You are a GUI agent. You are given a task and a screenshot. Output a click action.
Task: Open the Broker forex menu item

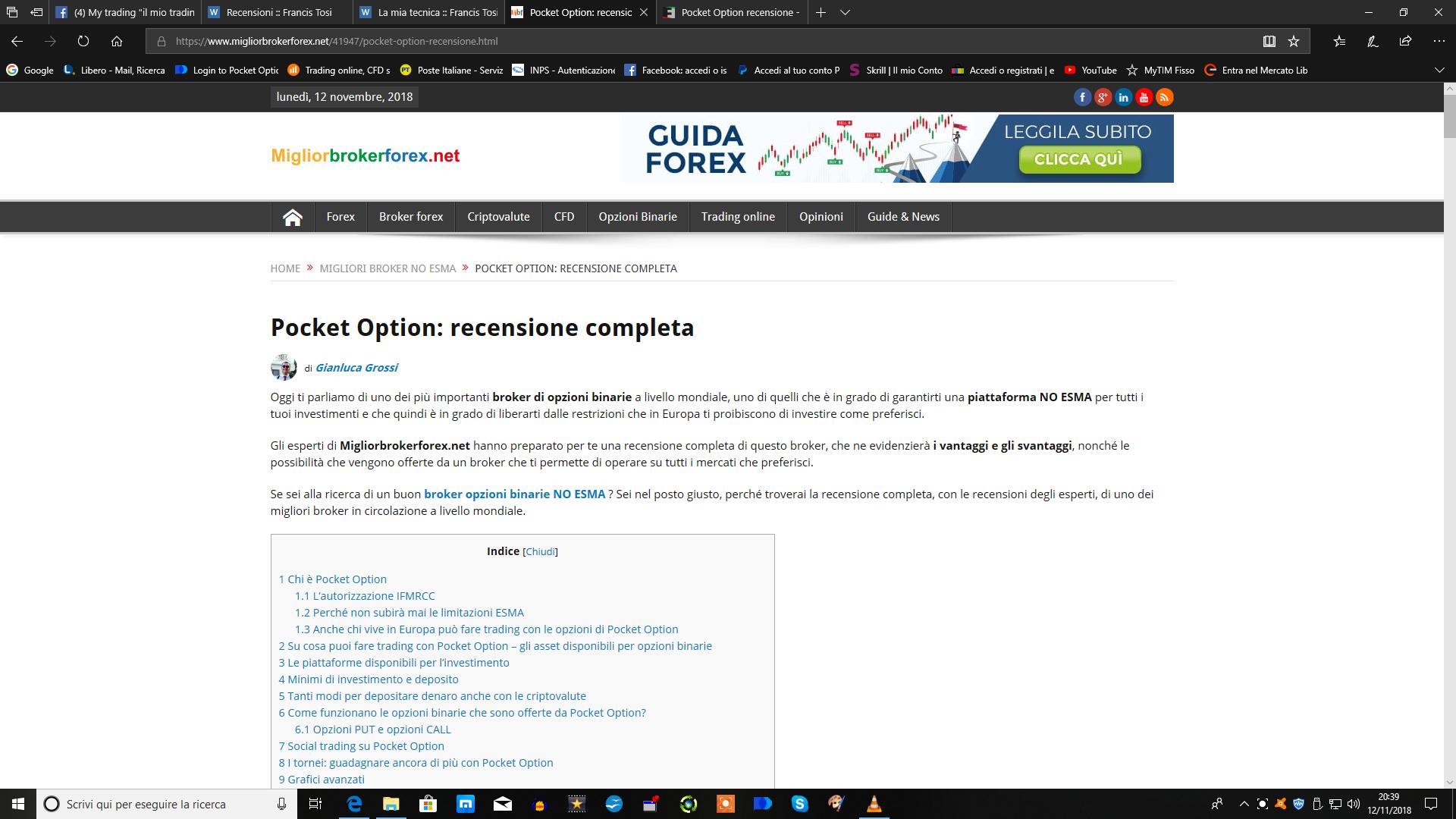[x=411, y=217]
